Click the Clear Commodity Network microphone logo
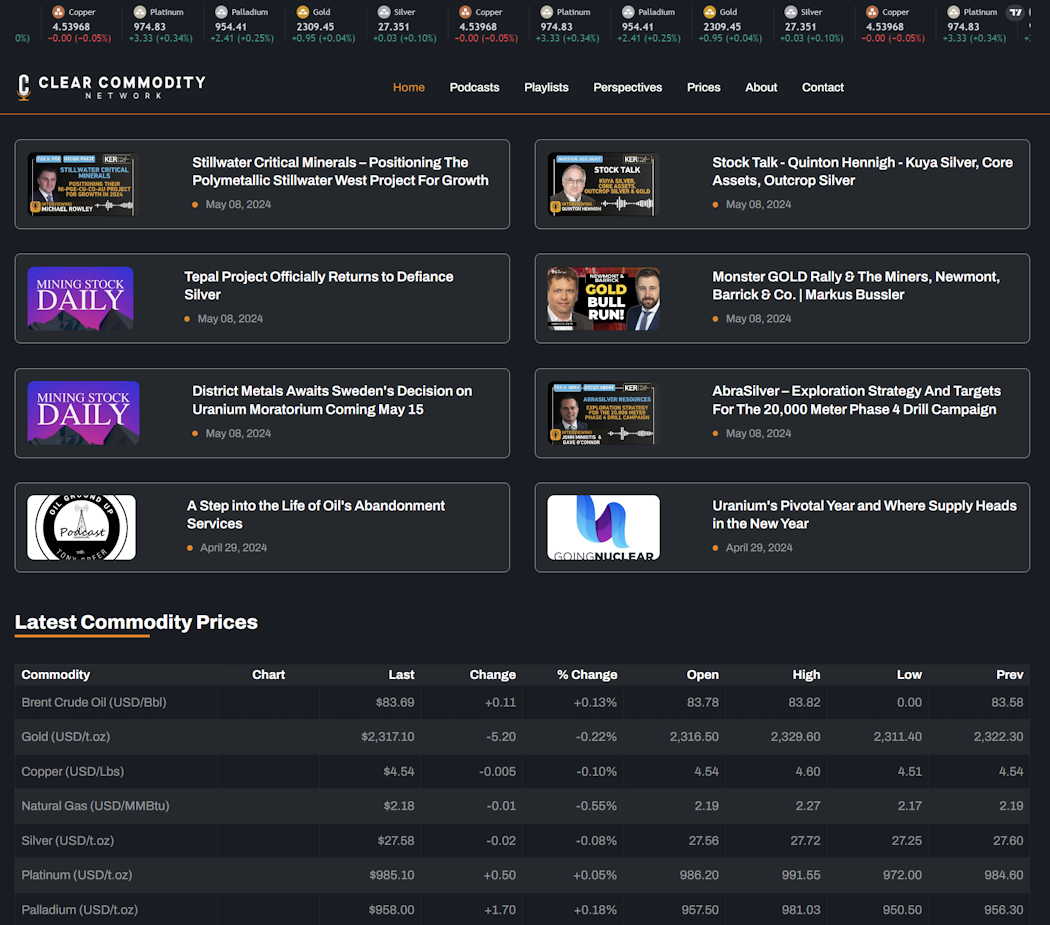The height and width of the screenshot is (925, 1050). (x=24, y=87)
